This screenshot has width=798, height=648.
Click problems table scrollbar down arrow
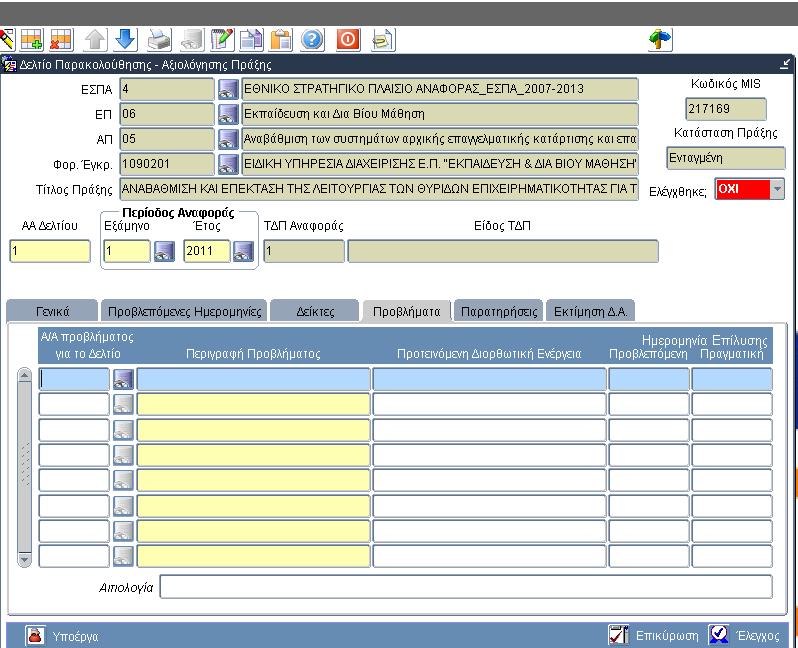tap(24, 559)
